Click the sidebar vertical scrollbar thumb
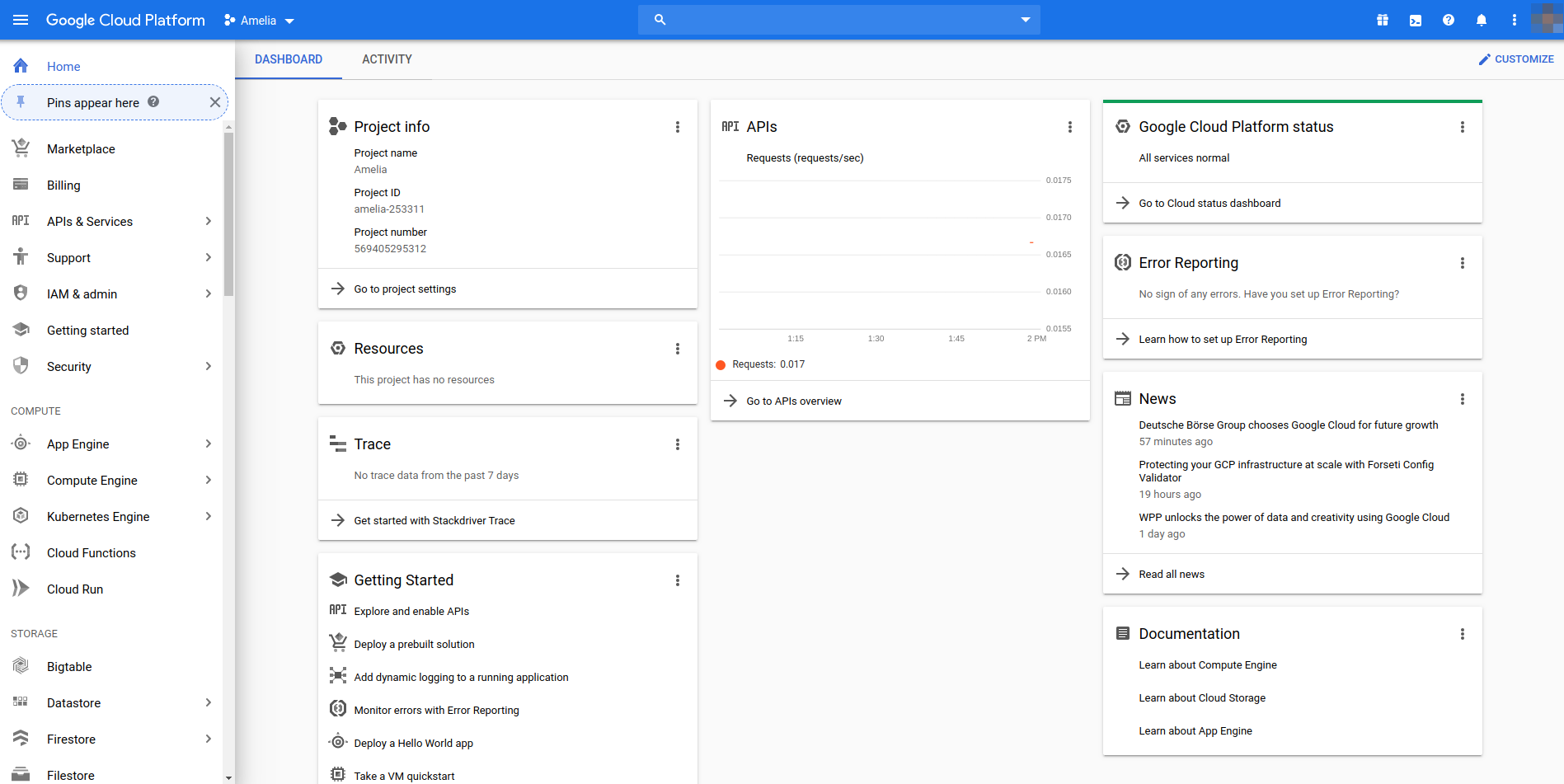 (228, 214)
